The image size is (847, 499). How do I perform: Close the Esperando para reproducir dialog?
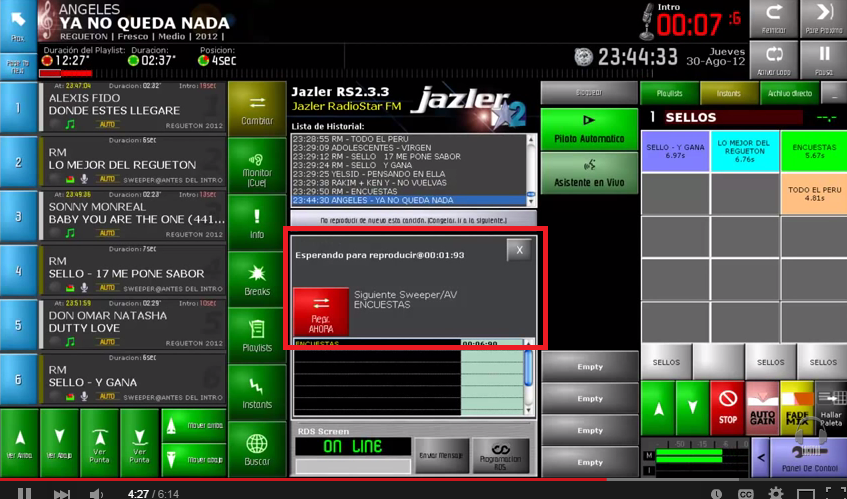(519, 250)
